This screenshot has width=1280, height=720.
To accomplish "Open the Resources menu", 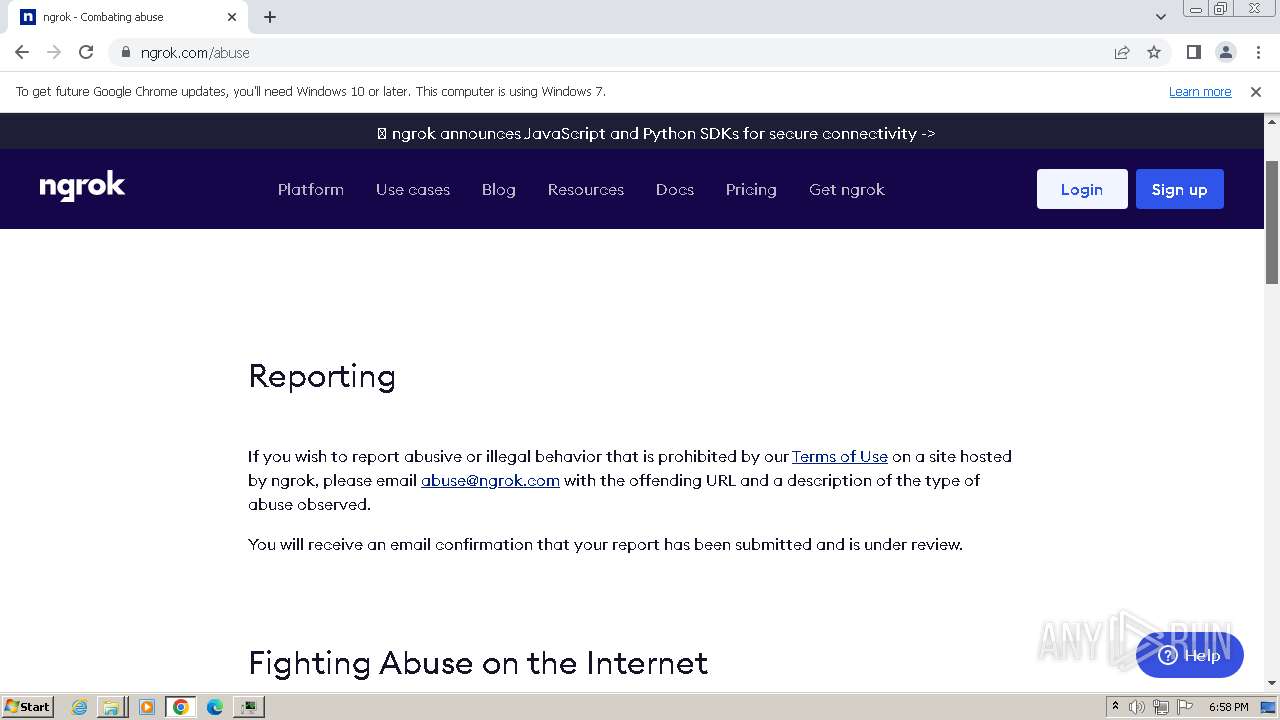I will 586,189.
